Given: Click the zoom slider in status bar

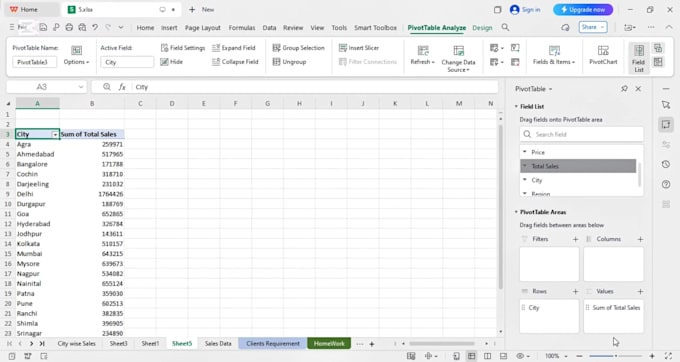Looking at the screenshot, I should pyautogui.click(x=615, y=356).
